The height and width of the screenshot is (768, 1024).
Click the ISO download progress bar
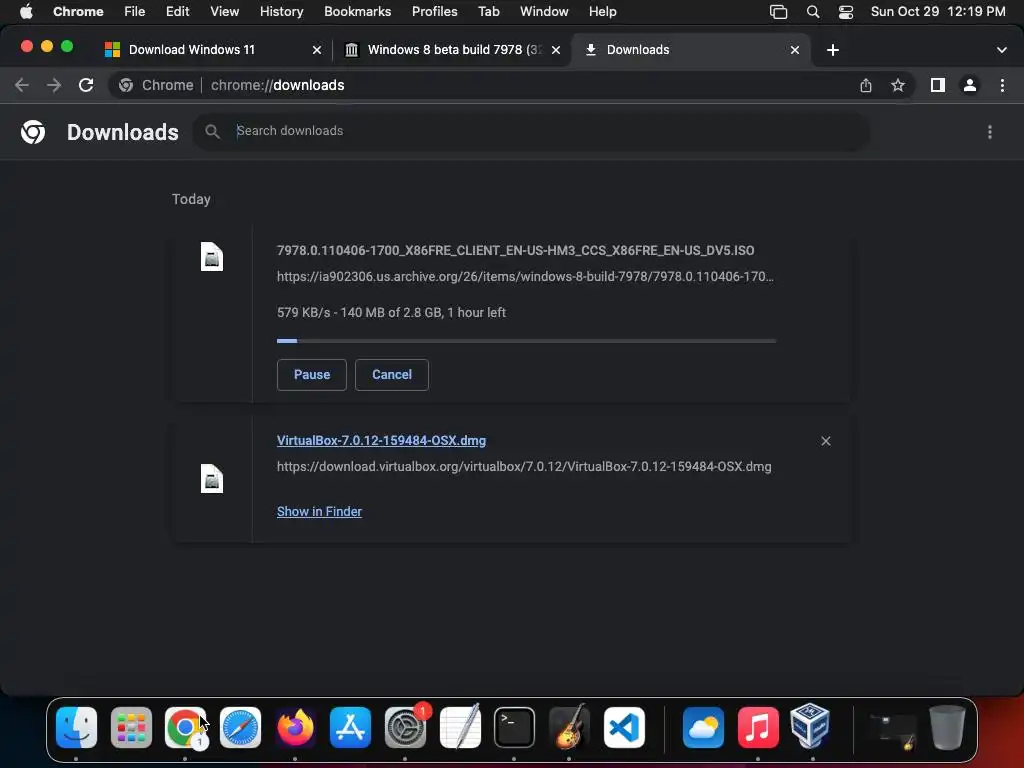point(526,341)
